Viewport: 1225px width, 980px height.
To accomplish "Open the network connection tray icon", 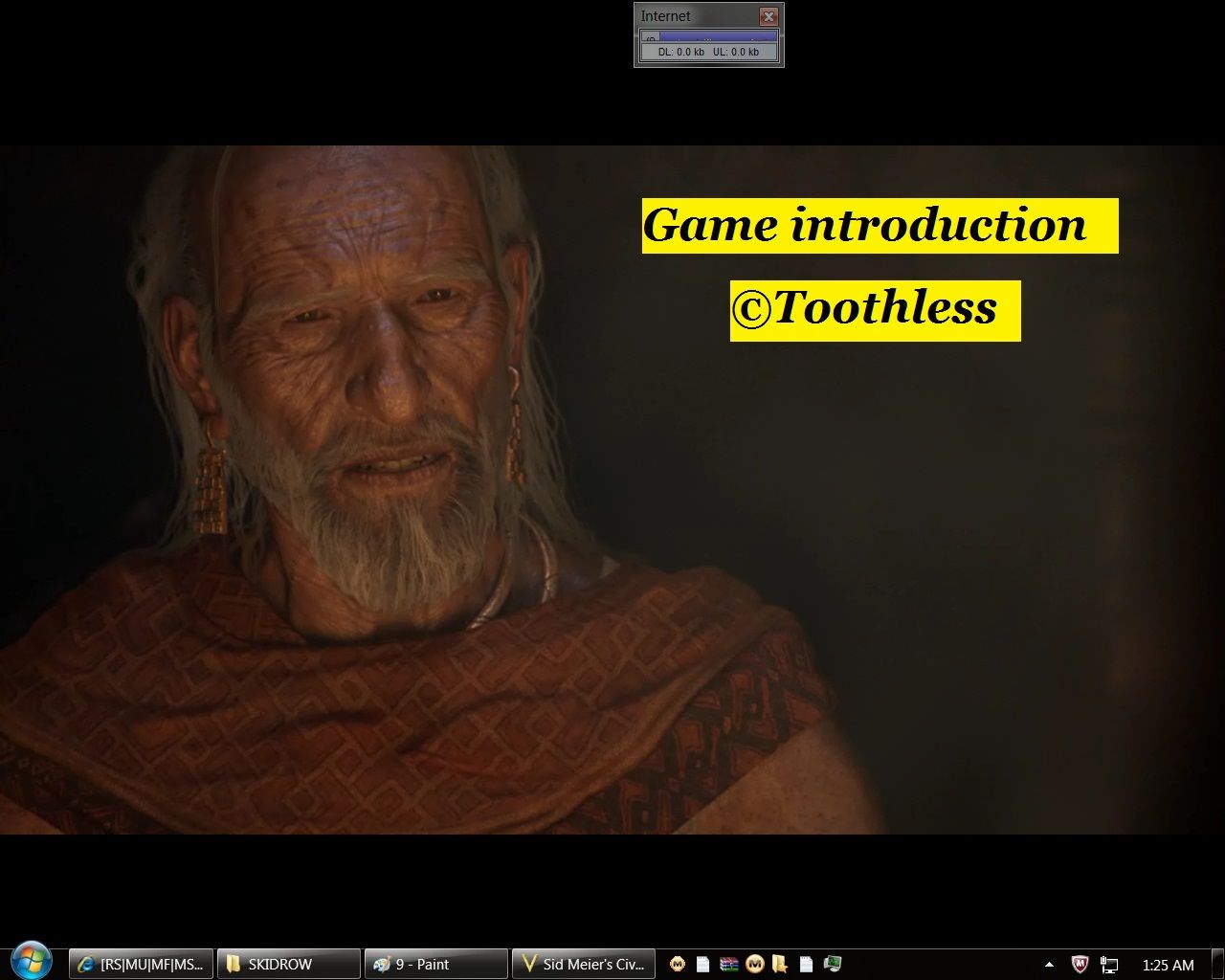I will tap(1109, 964).
